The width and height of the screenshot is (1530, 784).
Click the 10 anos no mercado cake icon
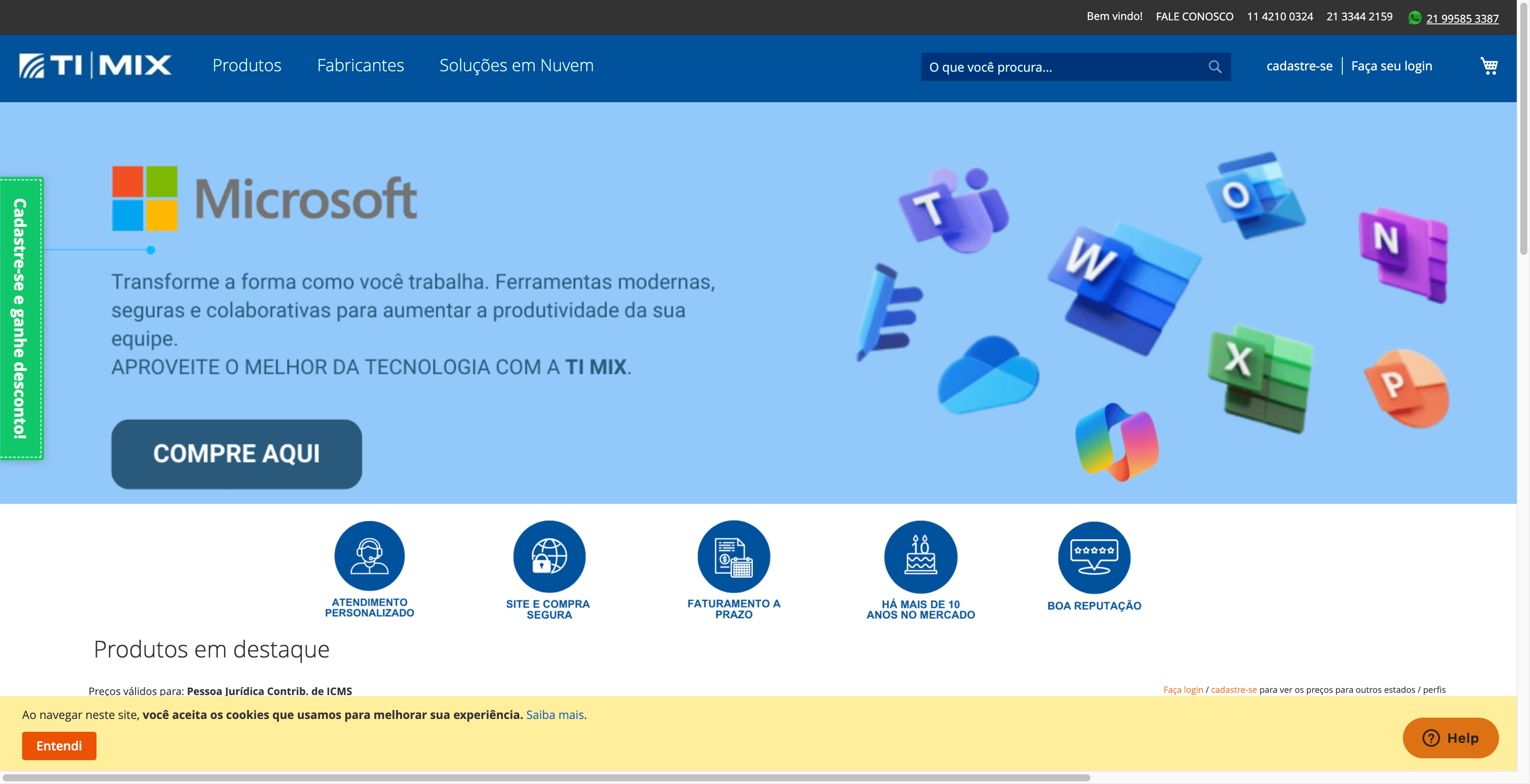tap(920, 556)
